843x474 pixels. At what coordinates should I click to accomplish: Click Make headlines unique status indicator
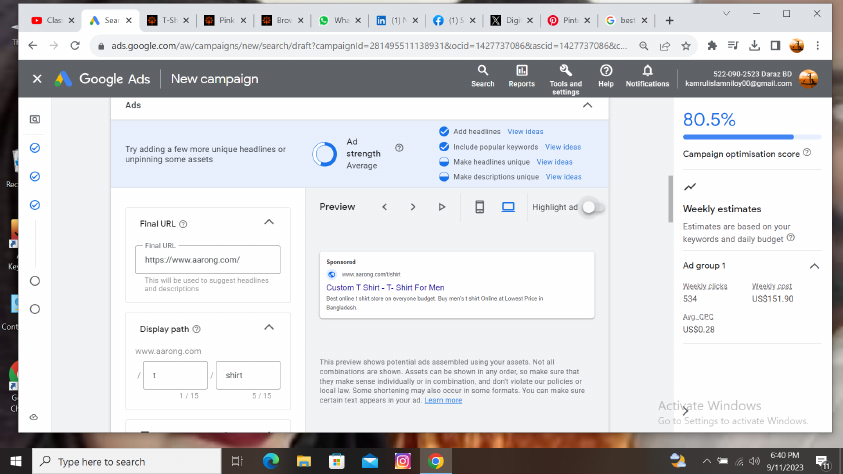click(444, 162)
